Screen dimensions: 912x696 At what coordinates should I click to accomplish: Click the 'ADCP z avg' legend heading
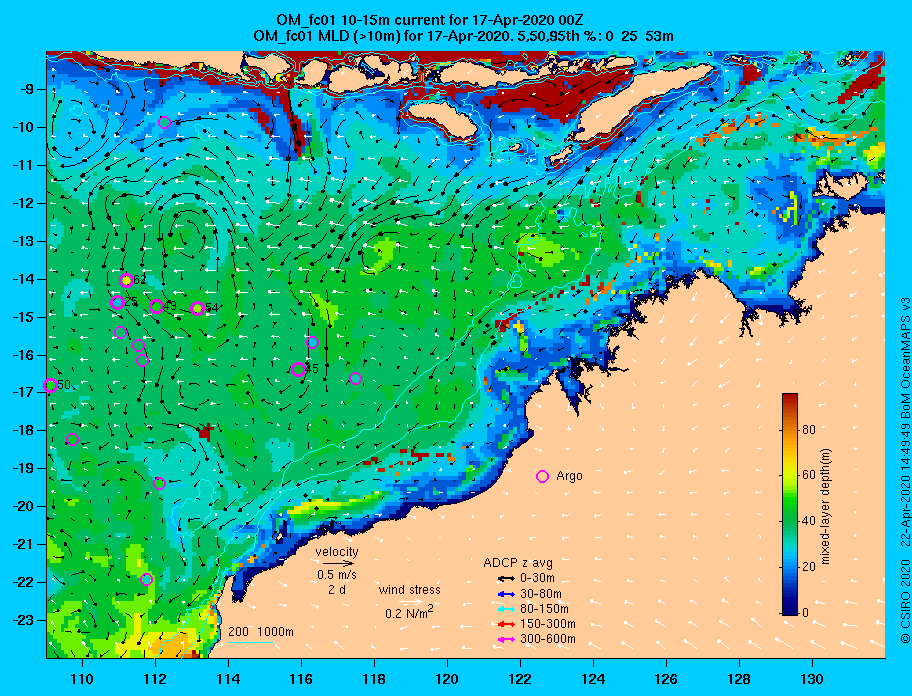pos(518,563)
